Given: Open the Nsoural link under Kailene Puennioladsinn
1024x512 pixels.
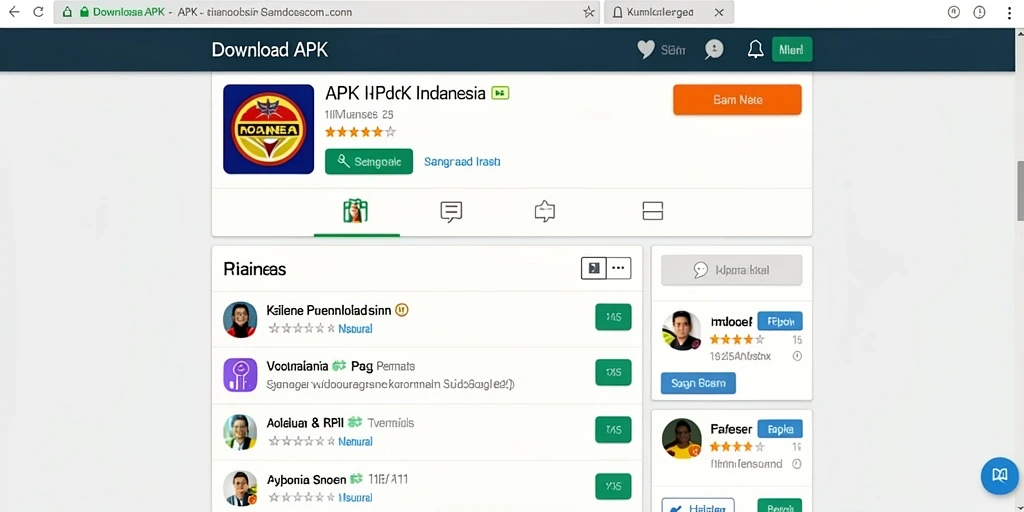Looking at the screenshot, I should click(355, 328).
